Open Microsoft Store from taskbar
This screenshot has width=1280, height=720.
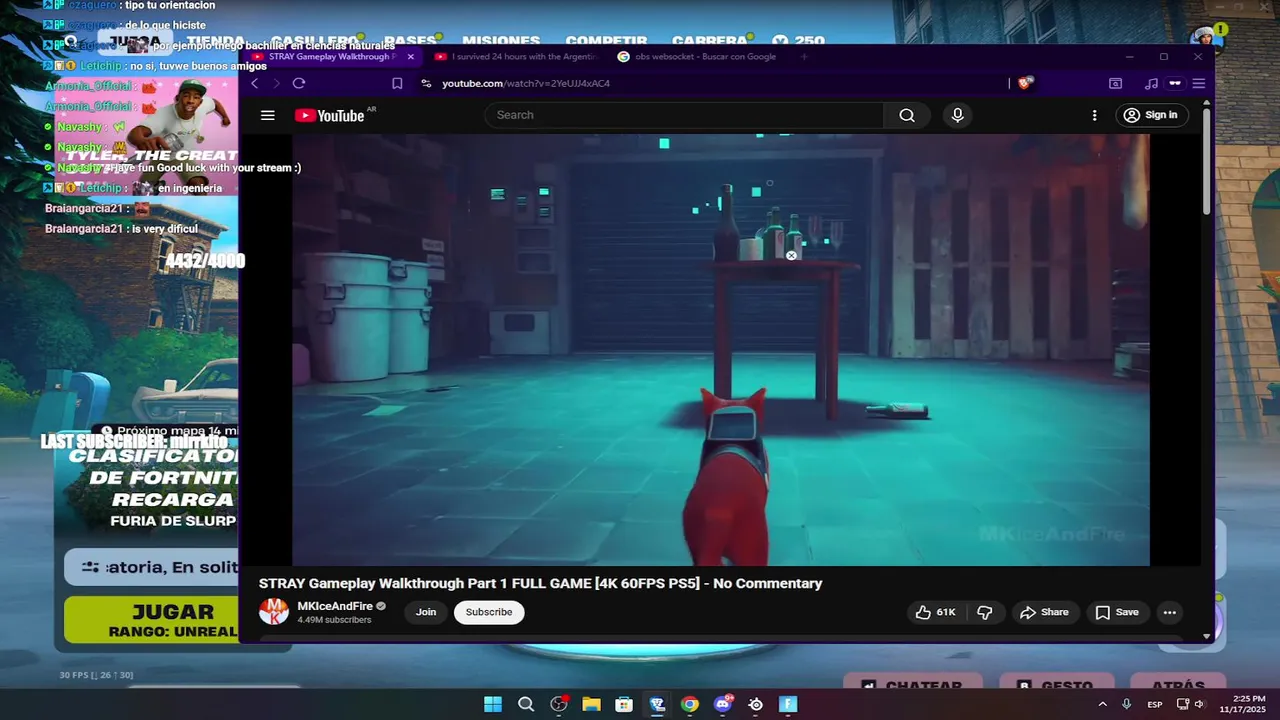[x=624, y=704]
